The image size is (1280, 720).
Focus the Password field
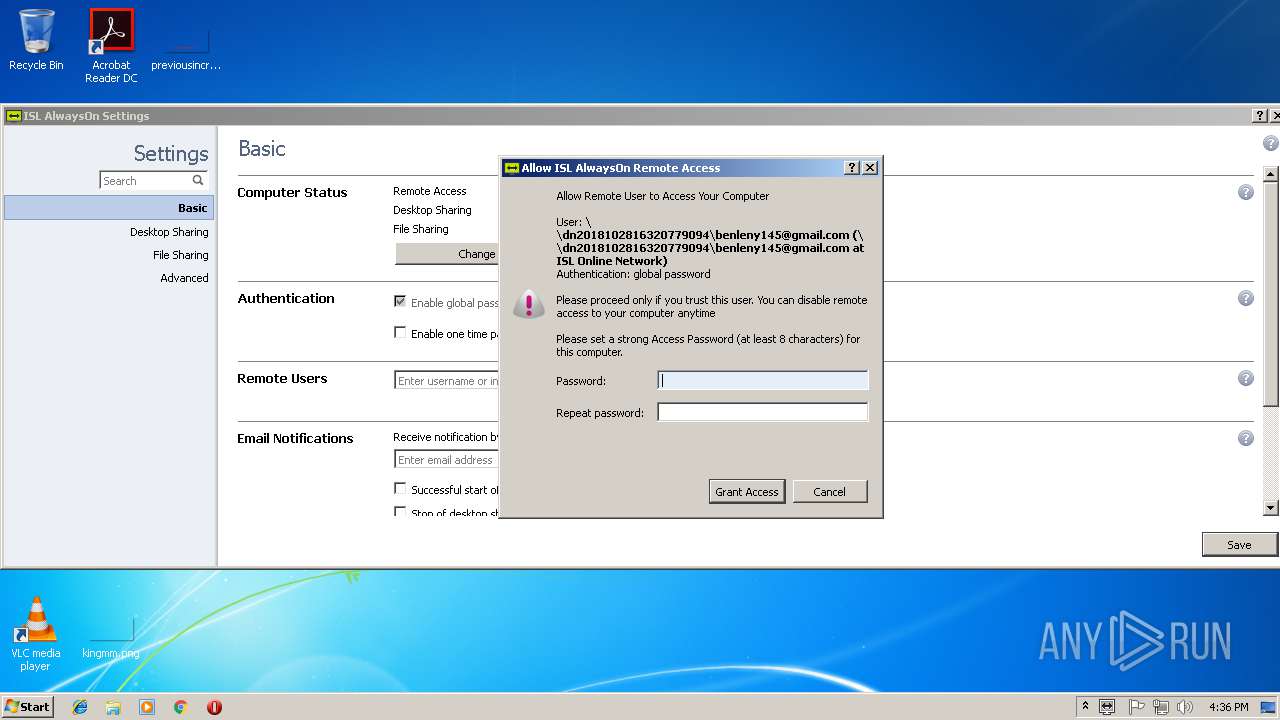[763, 380]
